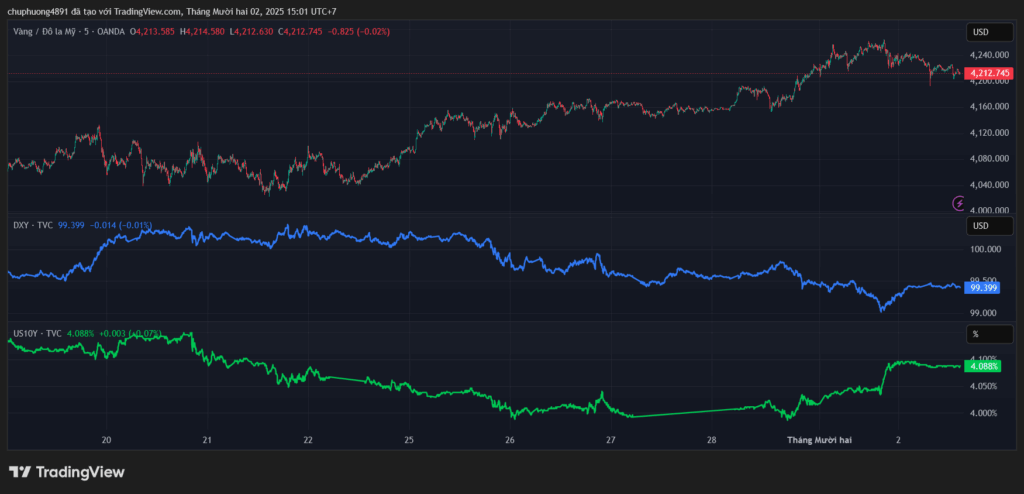Select the DXY · TVC legend title
Image resolution: width=1024 pixels, height=494 pixels.
(33, 225)
